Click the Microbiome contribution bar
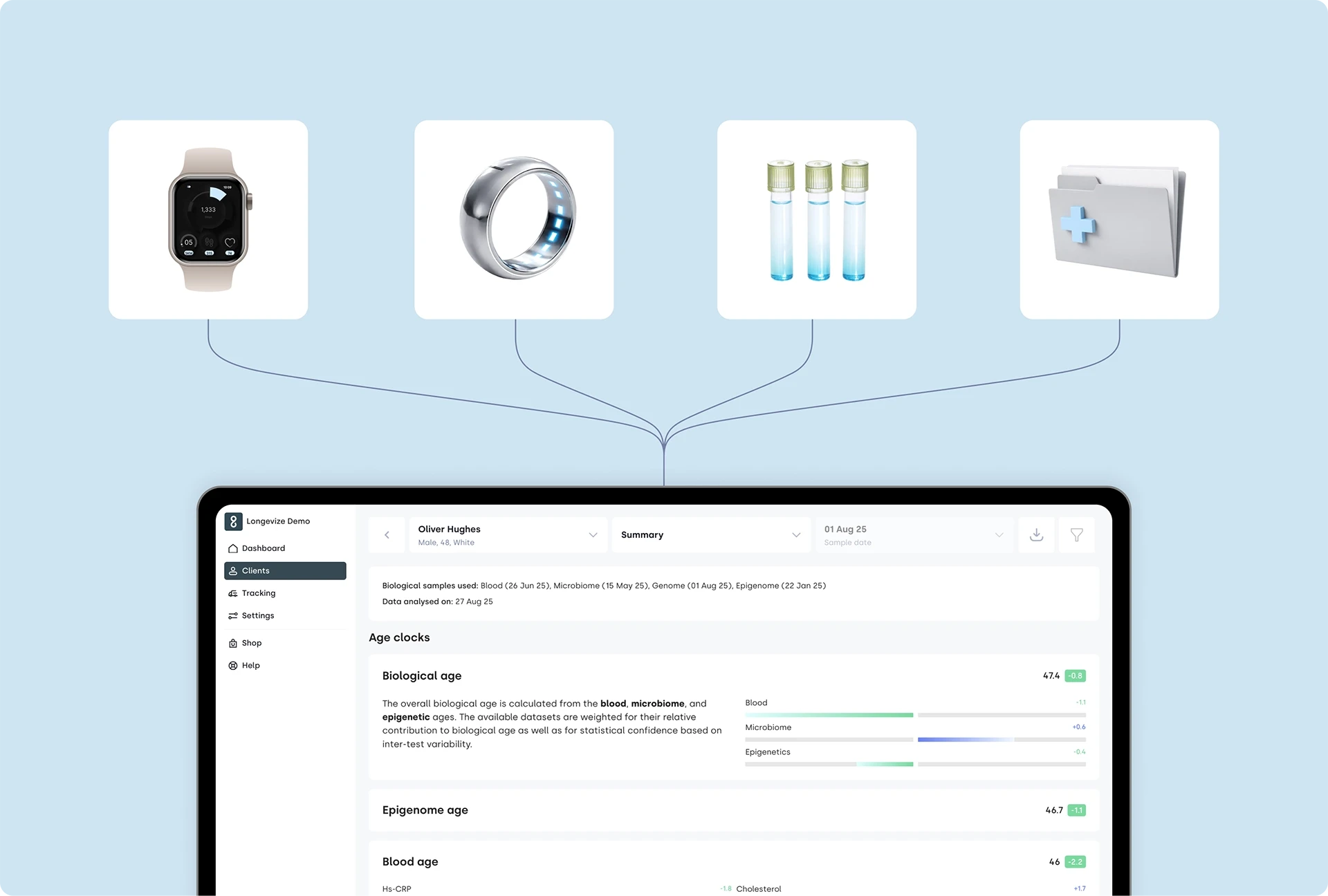This screenshot has width=1328, height=896. pos(965,740)
